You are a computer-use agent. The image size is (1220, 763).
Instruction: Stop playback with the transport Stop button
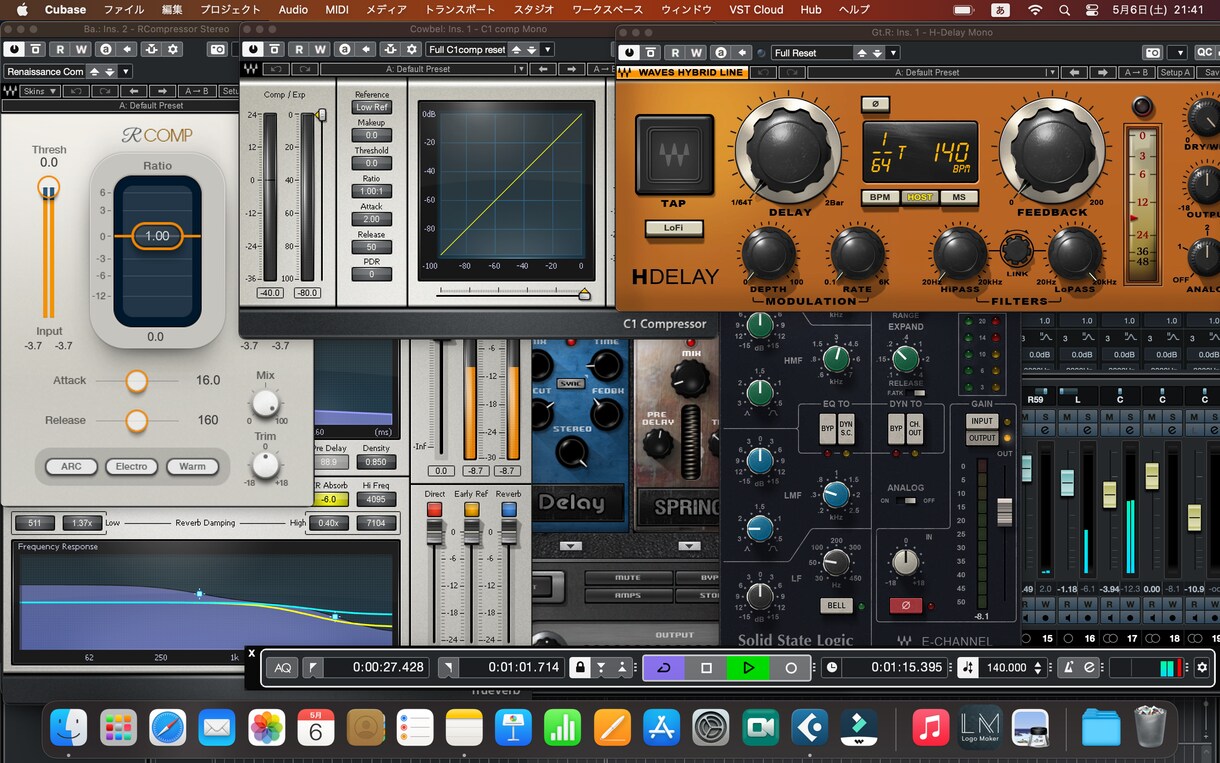click(706, 667)
